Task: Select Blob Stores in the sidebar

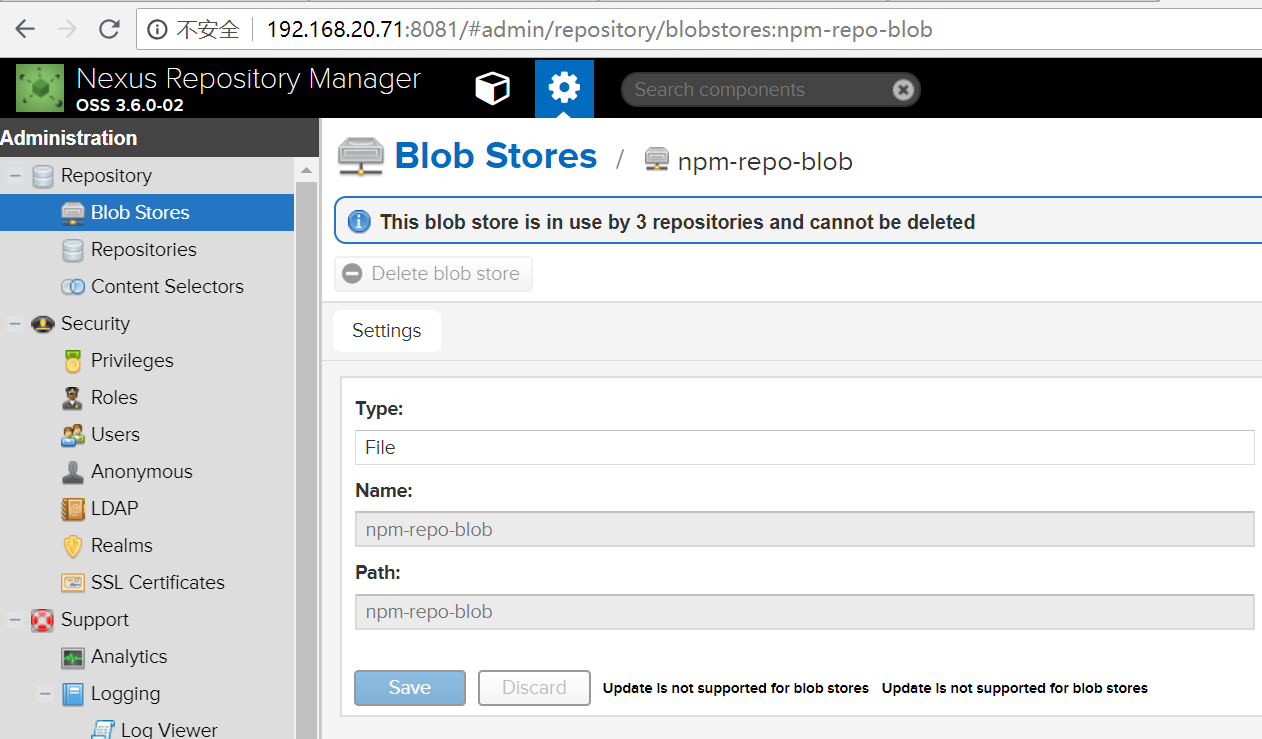Action: (x=147, y=213)
